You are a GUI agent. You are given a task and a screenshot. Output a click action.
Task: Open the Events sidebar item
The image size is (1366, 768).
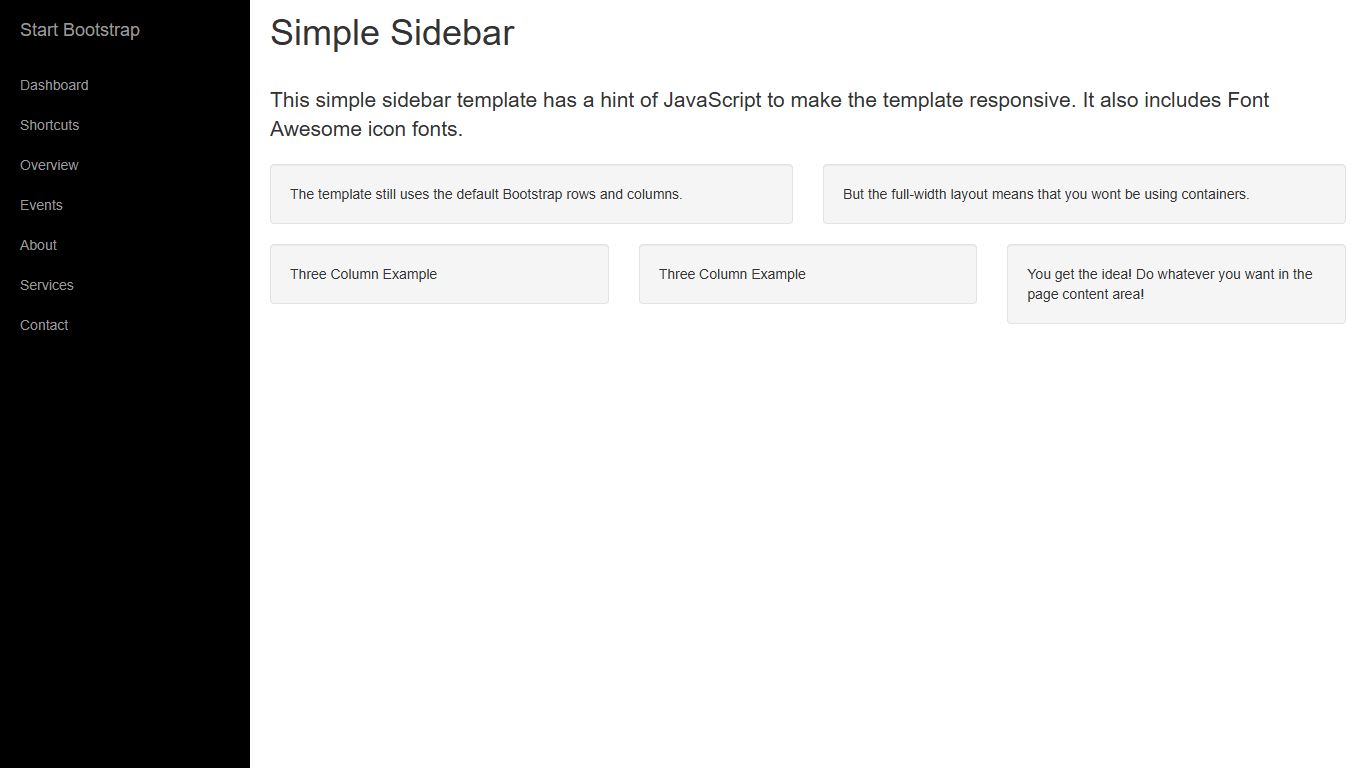41,205
